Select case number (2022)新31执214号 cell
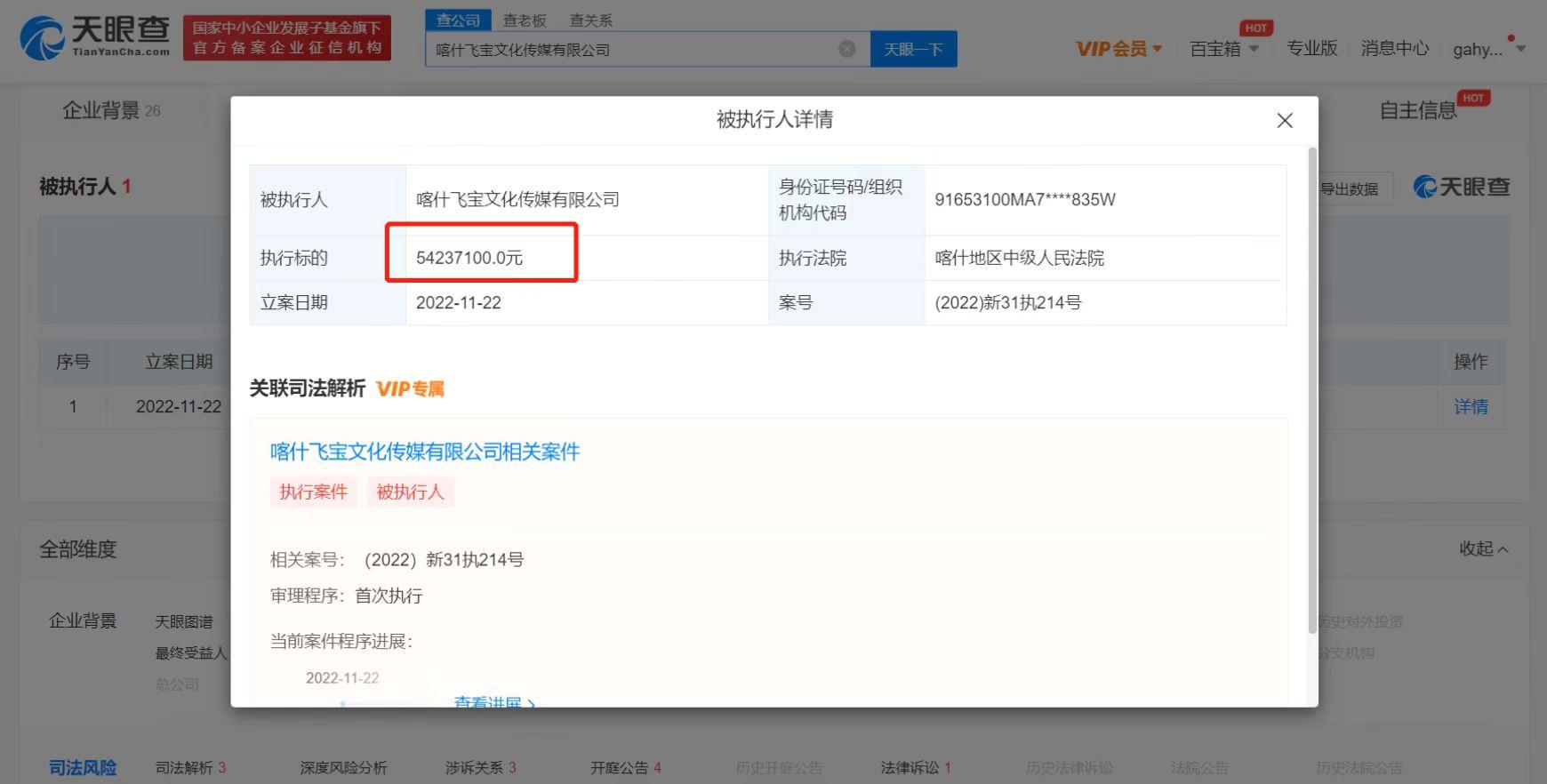Viewport: 1547px width, 784px height. (x=1008, y=302)
